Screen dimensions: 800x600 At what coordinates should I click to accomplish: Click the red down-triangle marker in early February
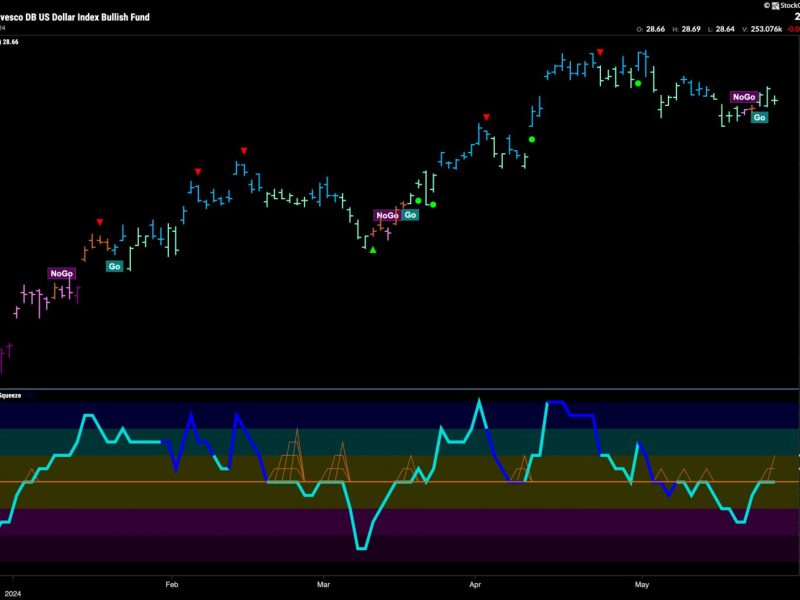tap(198, 171)
